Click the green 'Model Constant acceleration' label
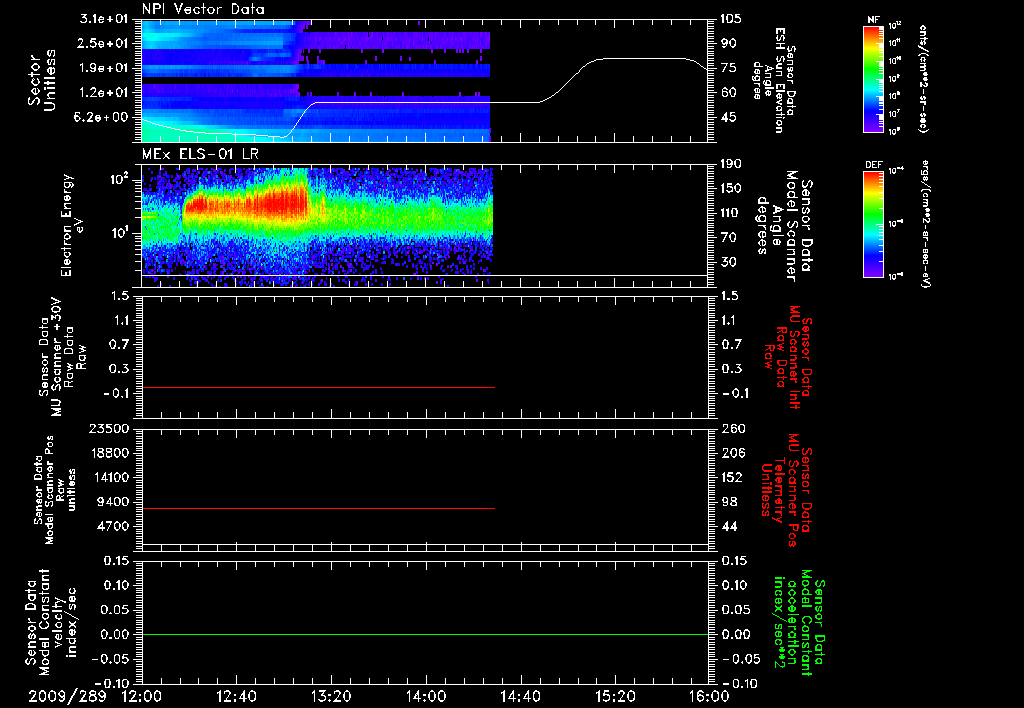 [x=798, y=622]
